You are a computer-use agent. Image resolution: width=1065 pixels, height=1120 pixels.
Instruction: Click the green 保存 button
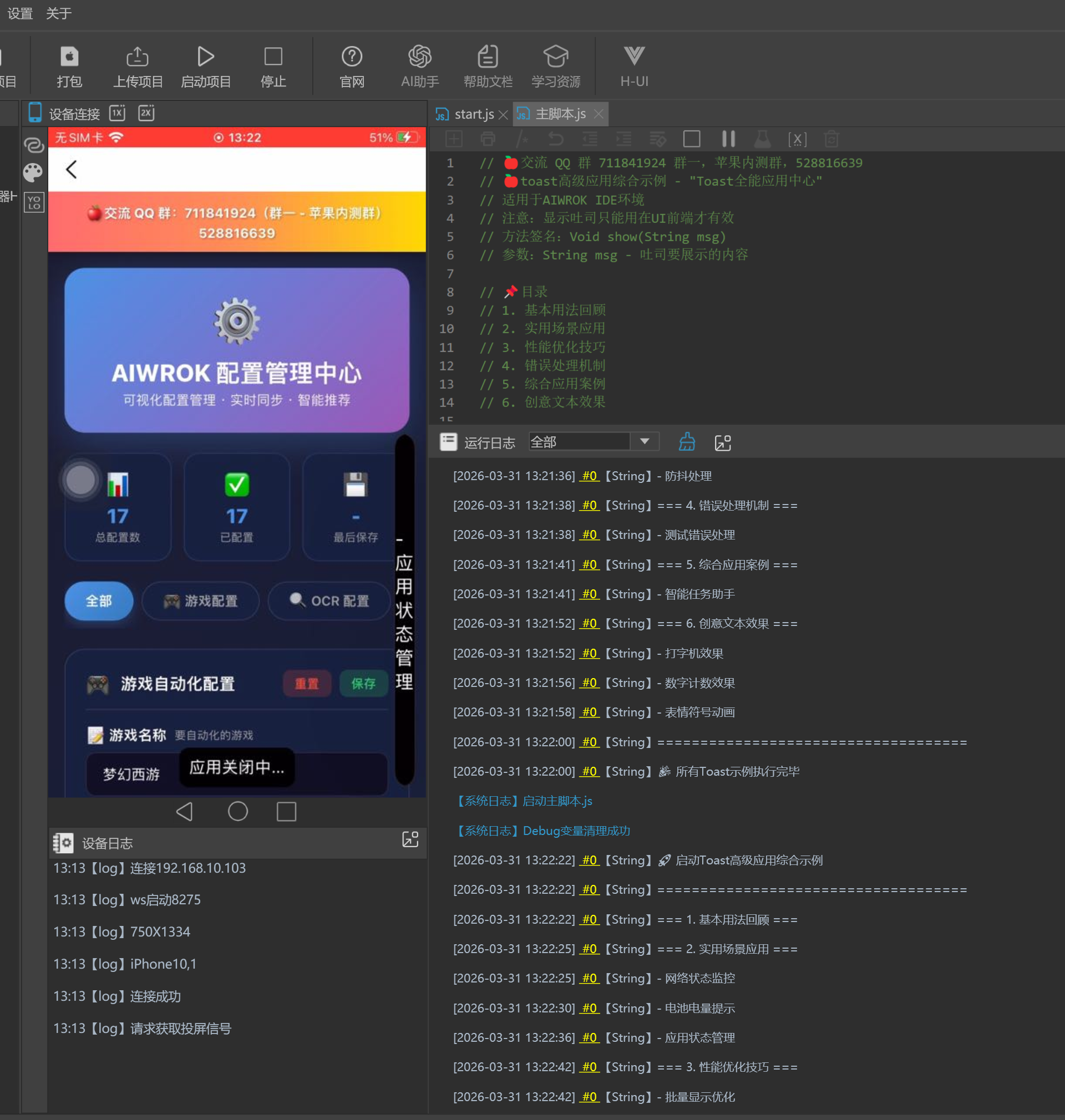pos(363,683)
